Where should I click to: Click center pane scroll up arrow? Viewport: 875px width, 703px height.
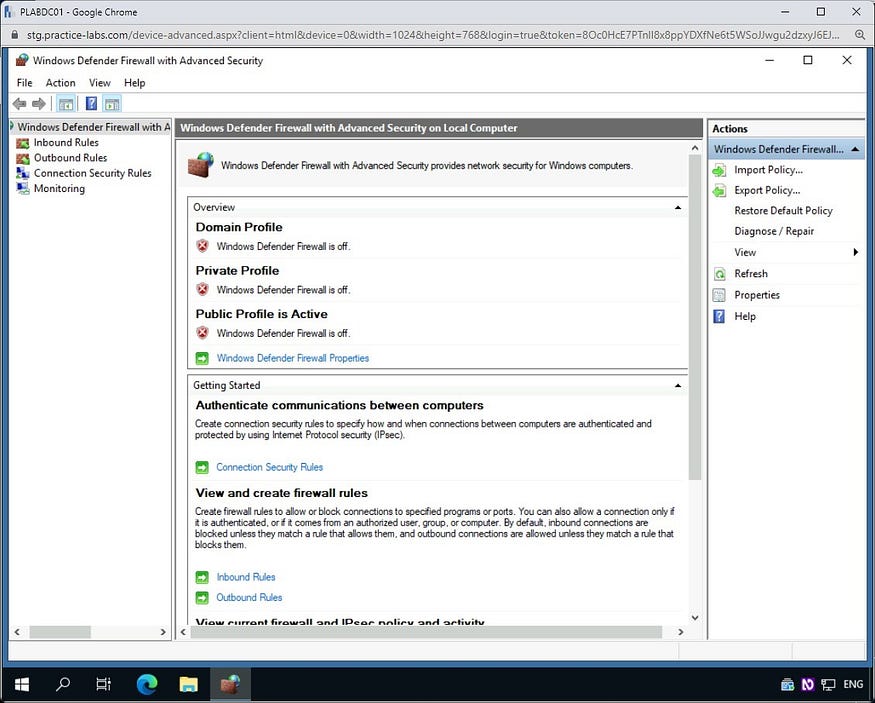point(695,148)
